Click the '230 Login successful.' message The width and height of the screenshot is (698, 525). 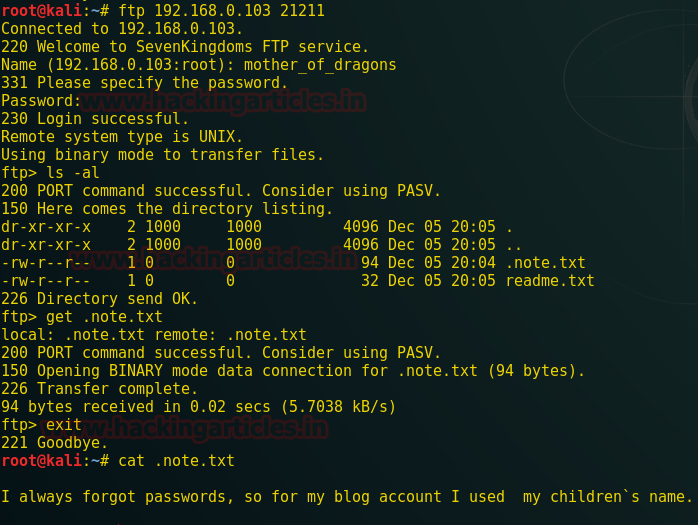pyautogui.click(x=95, y=118)
